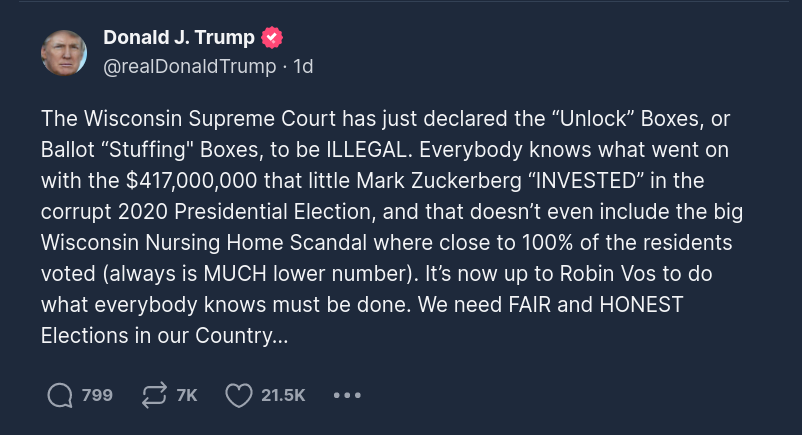Viewport: 802px width, 435px height.
Task: Click the 7K reposts count
Action: click(187, 396)
